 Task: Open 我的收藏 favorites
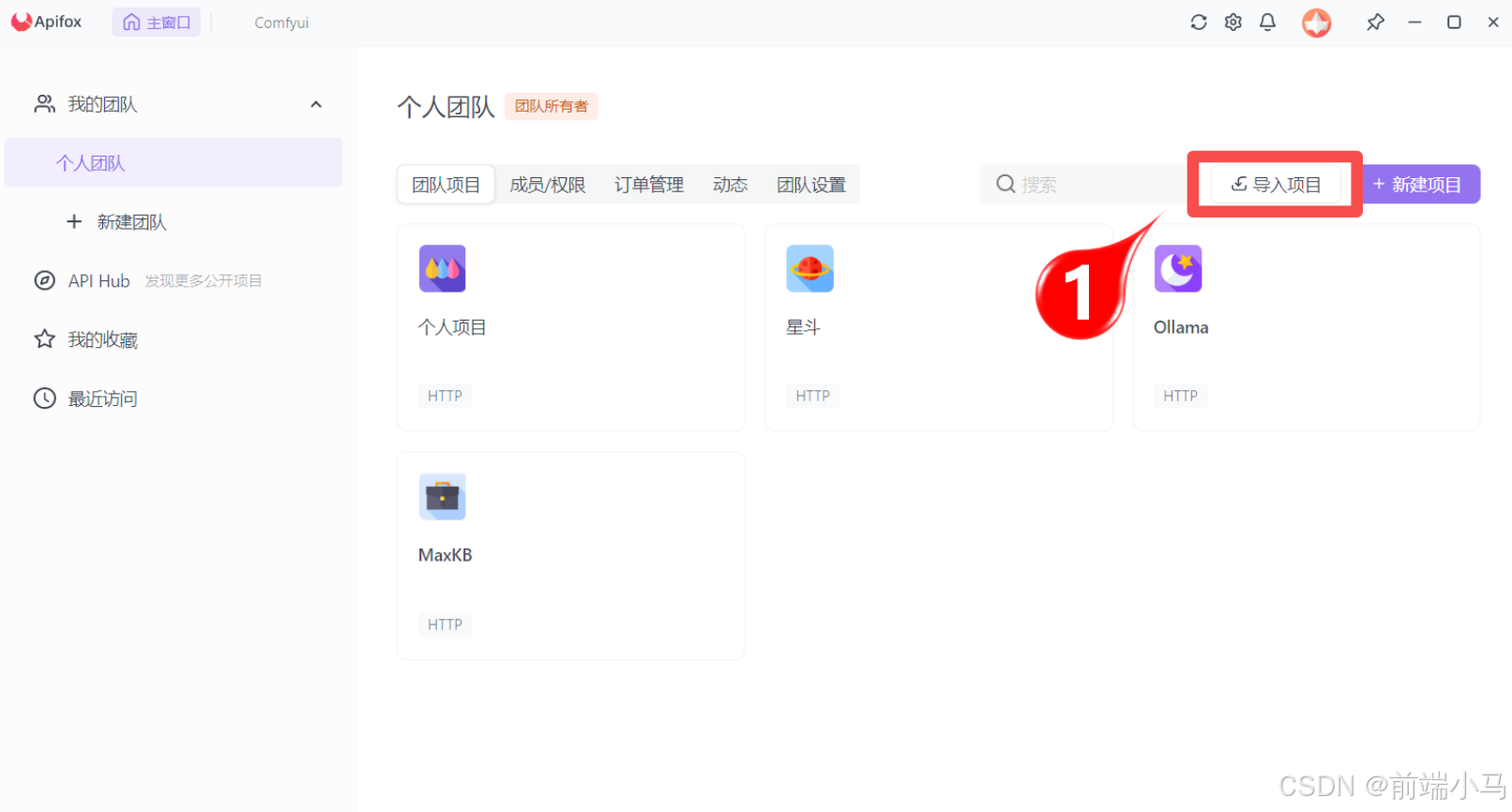102,339
